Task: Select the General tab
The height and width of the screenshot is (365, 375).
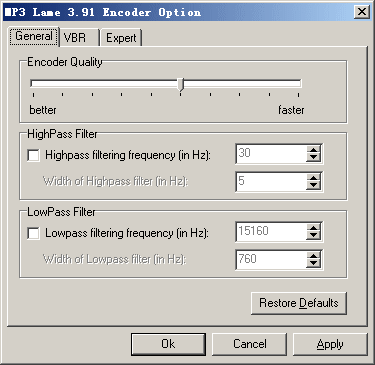Action: (34, 36)
